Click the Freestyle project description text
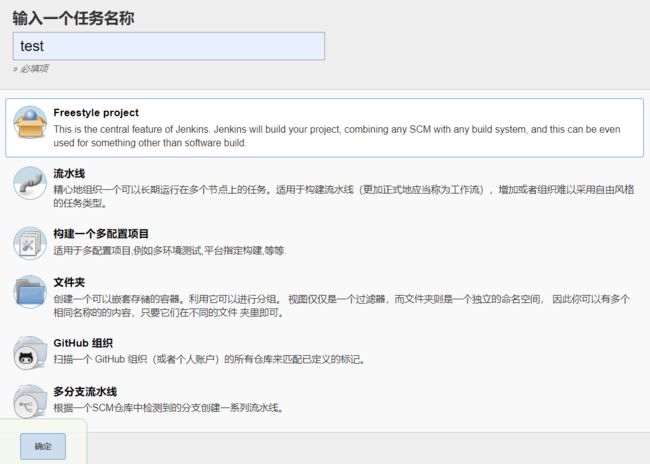 [337, 136]
